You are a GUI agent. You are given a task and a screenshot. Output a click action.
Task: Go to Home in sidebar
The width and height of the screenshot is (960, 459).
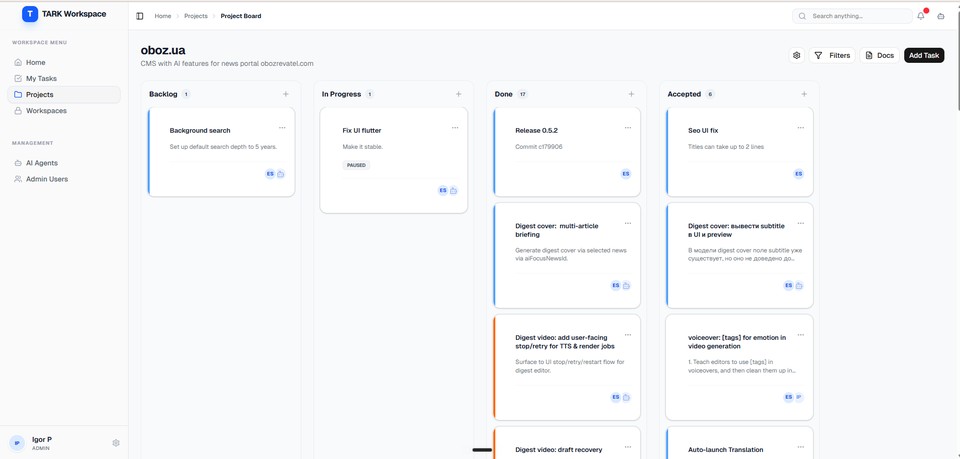tap(64, 62)
